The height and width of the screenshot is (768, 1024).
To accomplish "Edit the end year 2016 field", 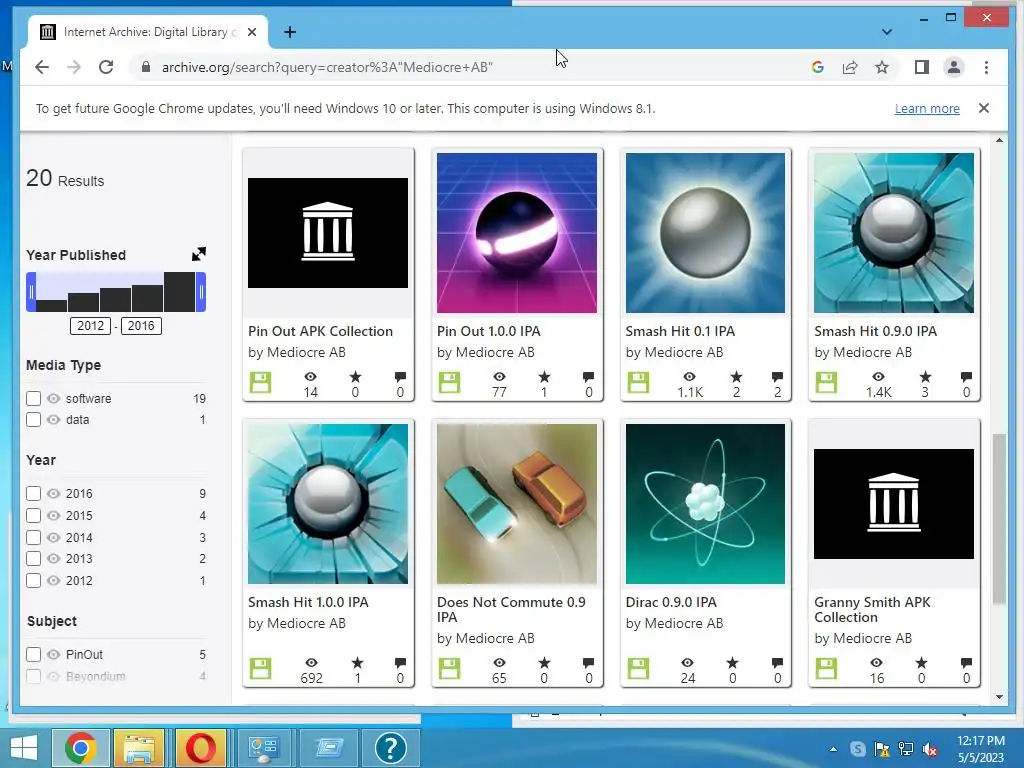I will [141, 326].
